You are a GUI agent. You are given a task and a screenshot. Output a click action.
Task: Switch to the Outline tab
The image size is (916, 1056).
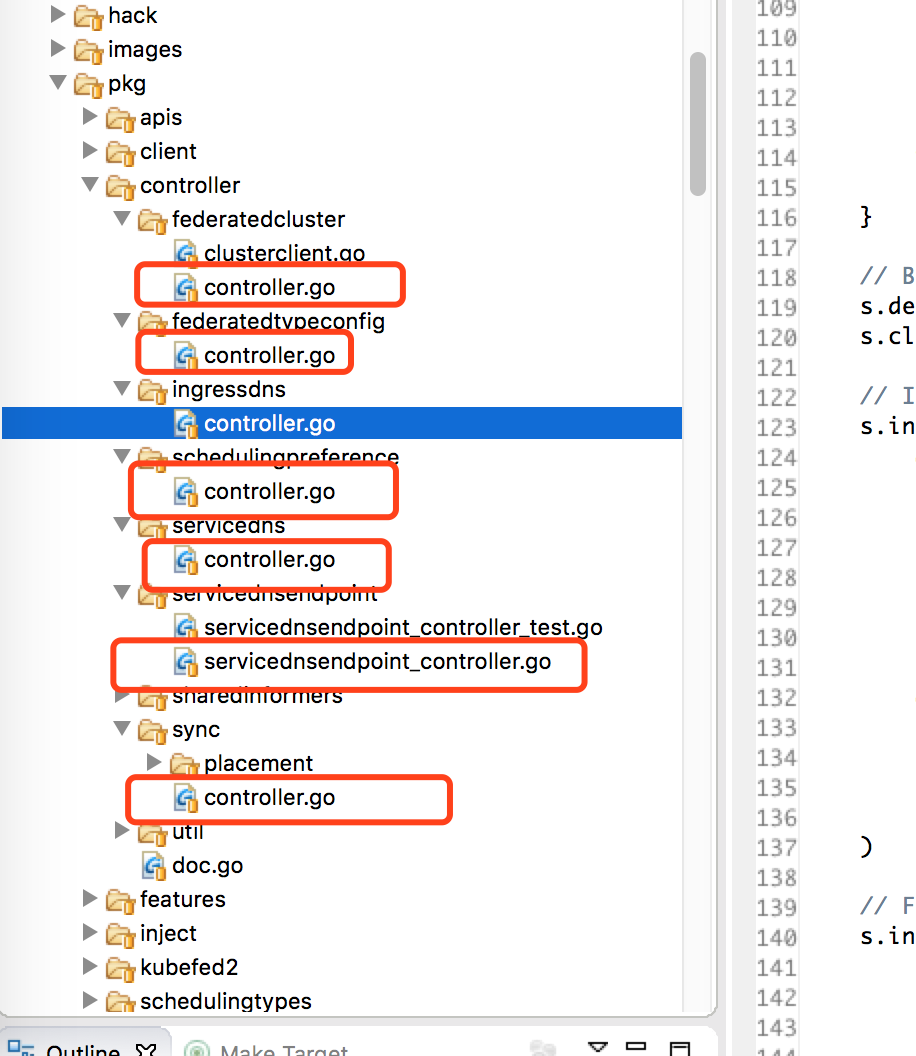pos(83,1050)
